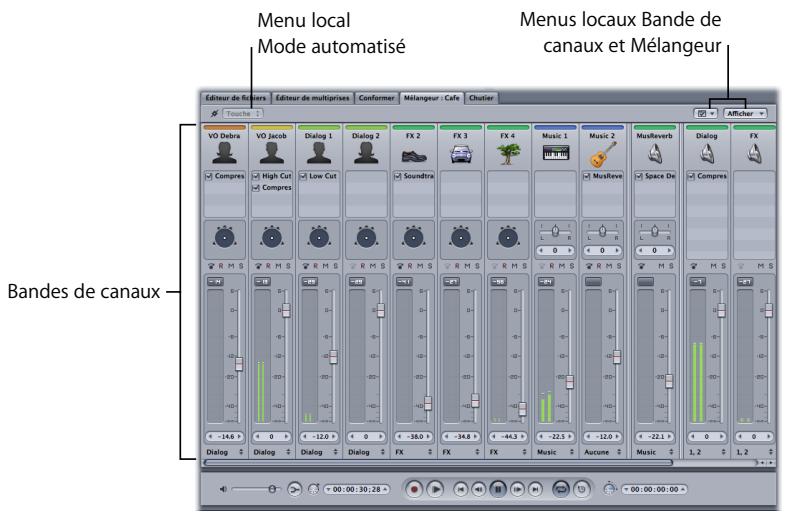The width and height of the screenshot is (785, 515).
Task: Solo the VO Jacob channel
Action: click(288, 266)
